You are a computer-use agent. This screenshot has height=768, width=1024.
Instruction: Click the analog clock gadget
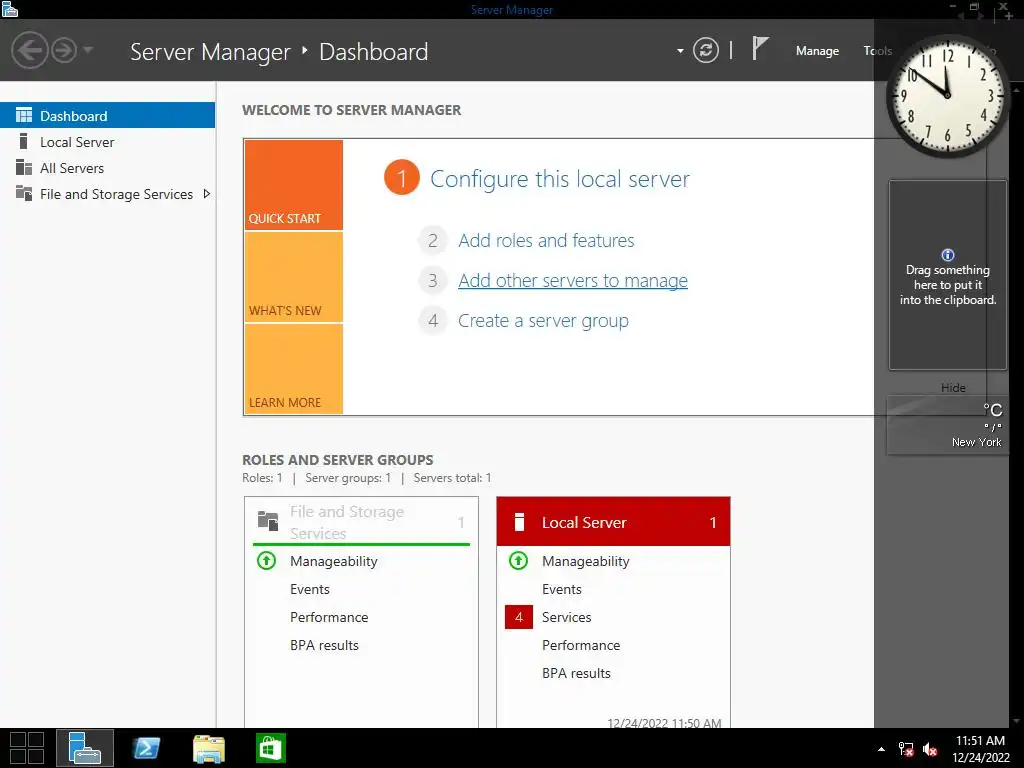pos(947,97)
